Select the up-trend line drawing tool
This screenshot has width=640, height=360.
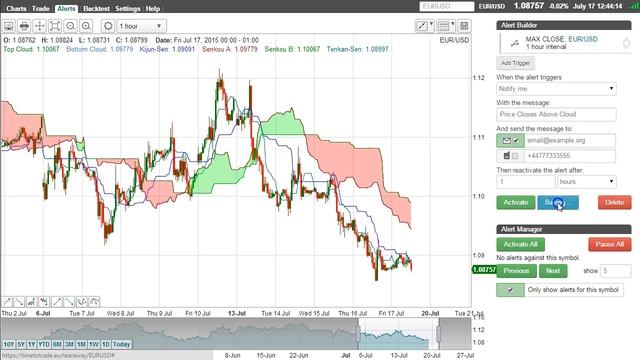(x=7, y=302)
